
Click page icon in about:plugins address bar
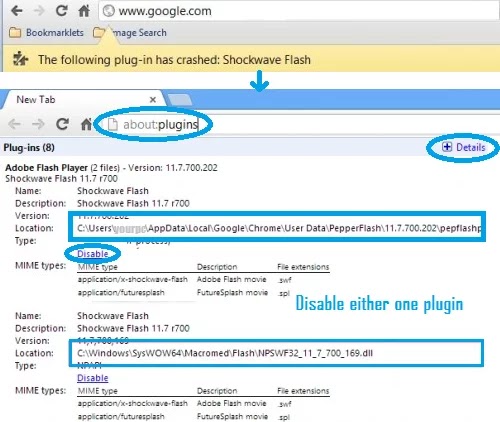(x=113, y=124)
